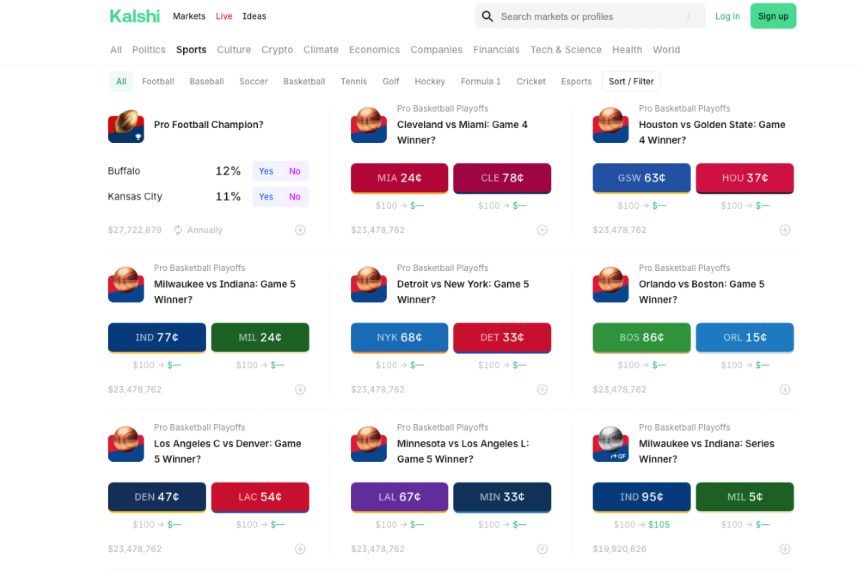Buy DEN at 47¢
This screenshot has width=858, height=572.
tap(156, 496)
